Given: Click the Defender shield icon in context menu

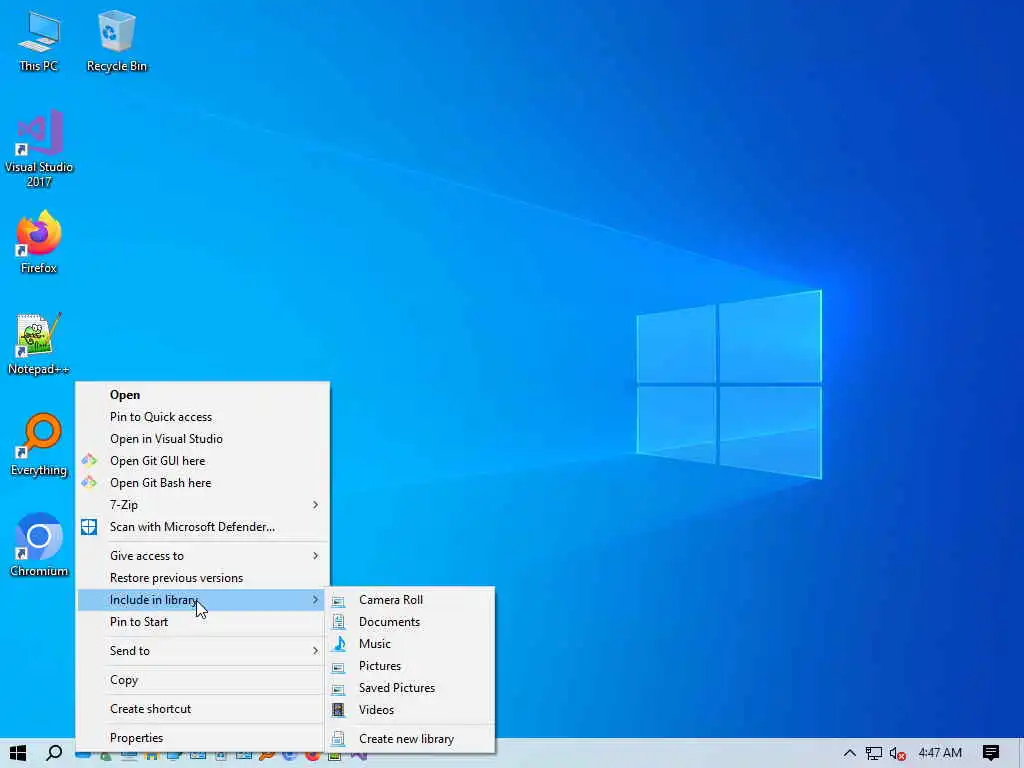Looking at the screenshot, I should tap(89, 527).
